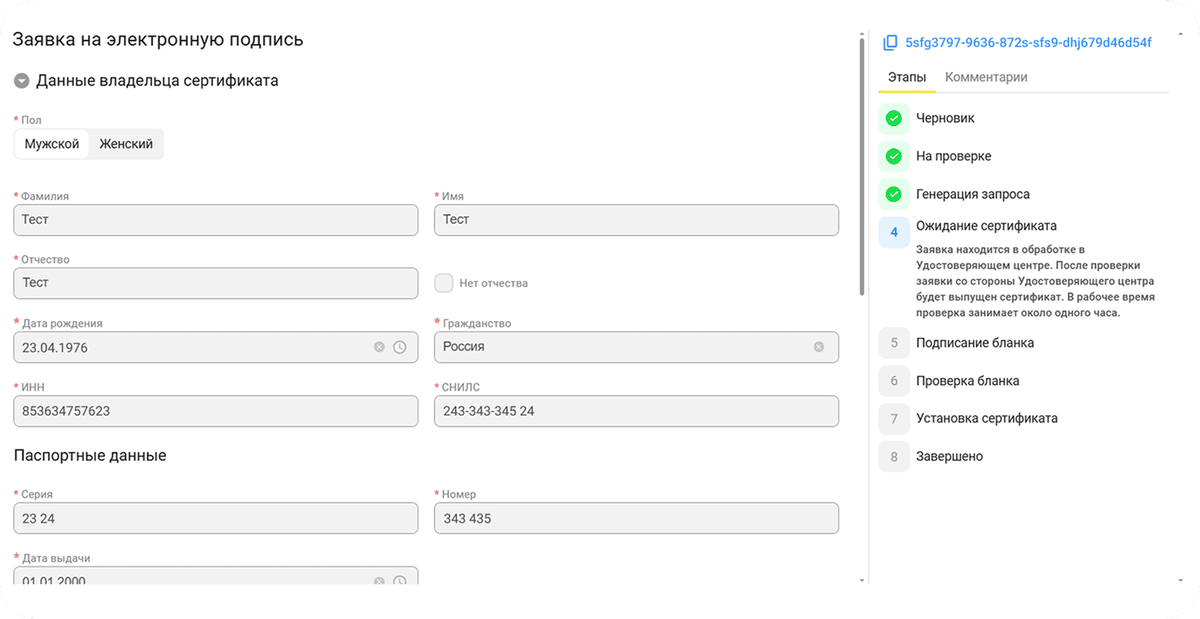Clear the Гражданство field selection

[818, 347]
